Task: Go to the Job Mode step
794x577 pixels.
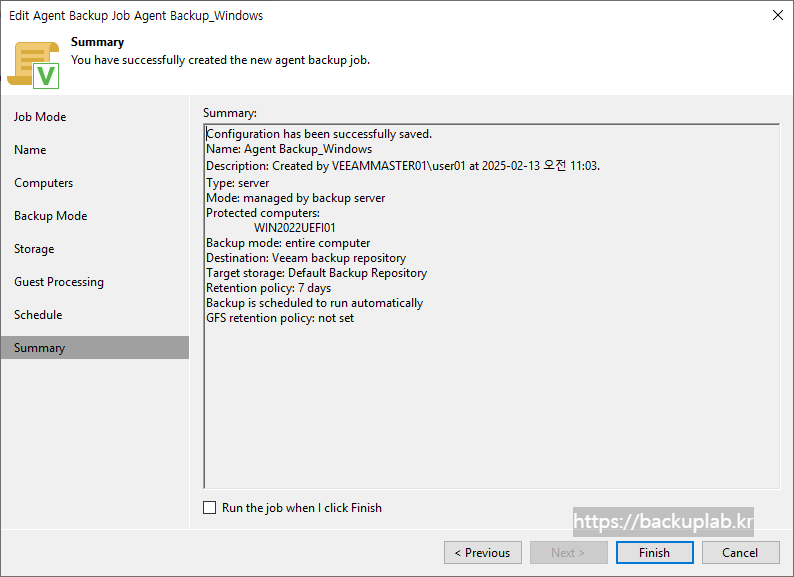Action: (x=40, y=117)
